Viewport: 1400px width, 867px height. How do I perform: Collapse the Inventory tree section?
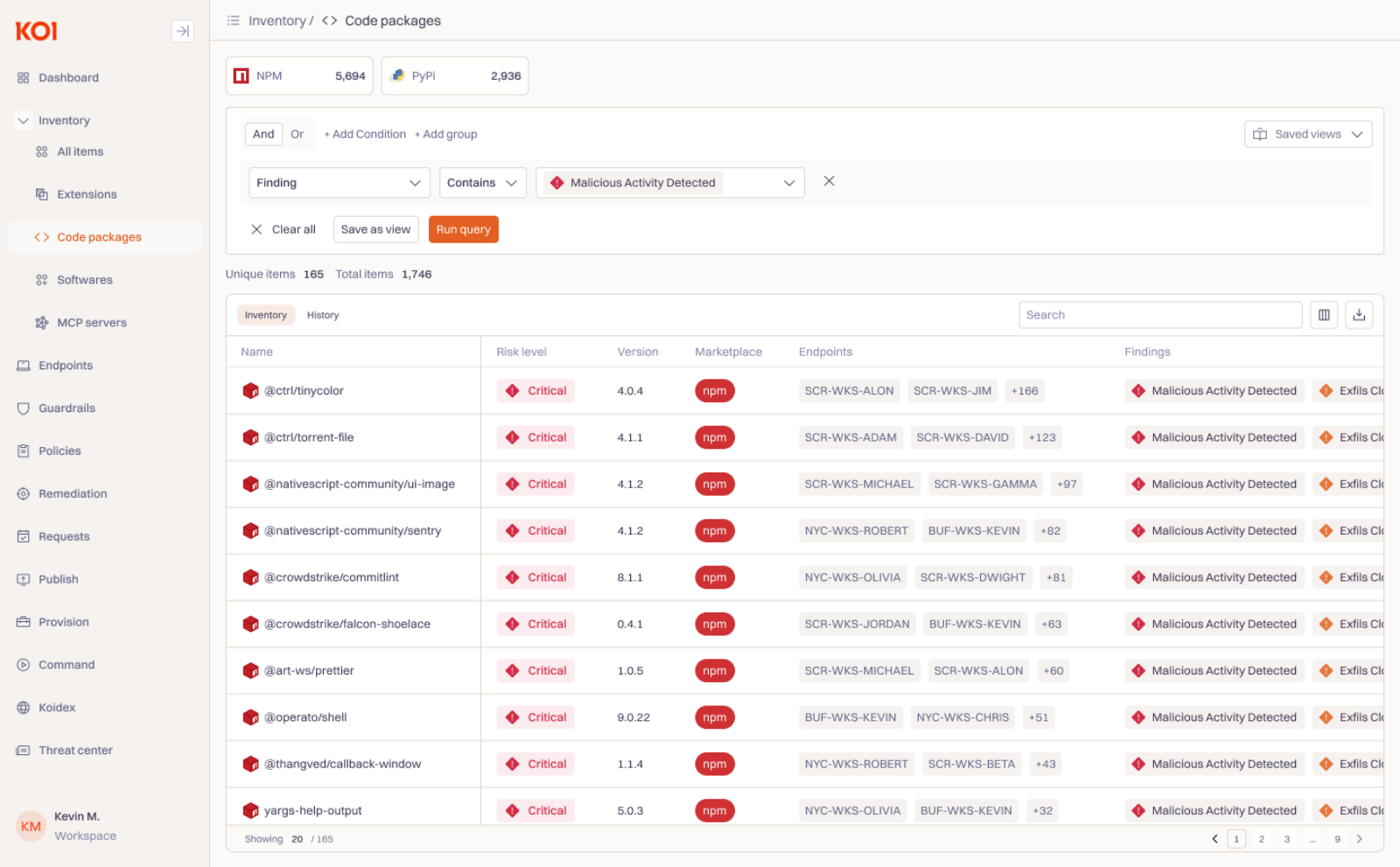point(24,121)
